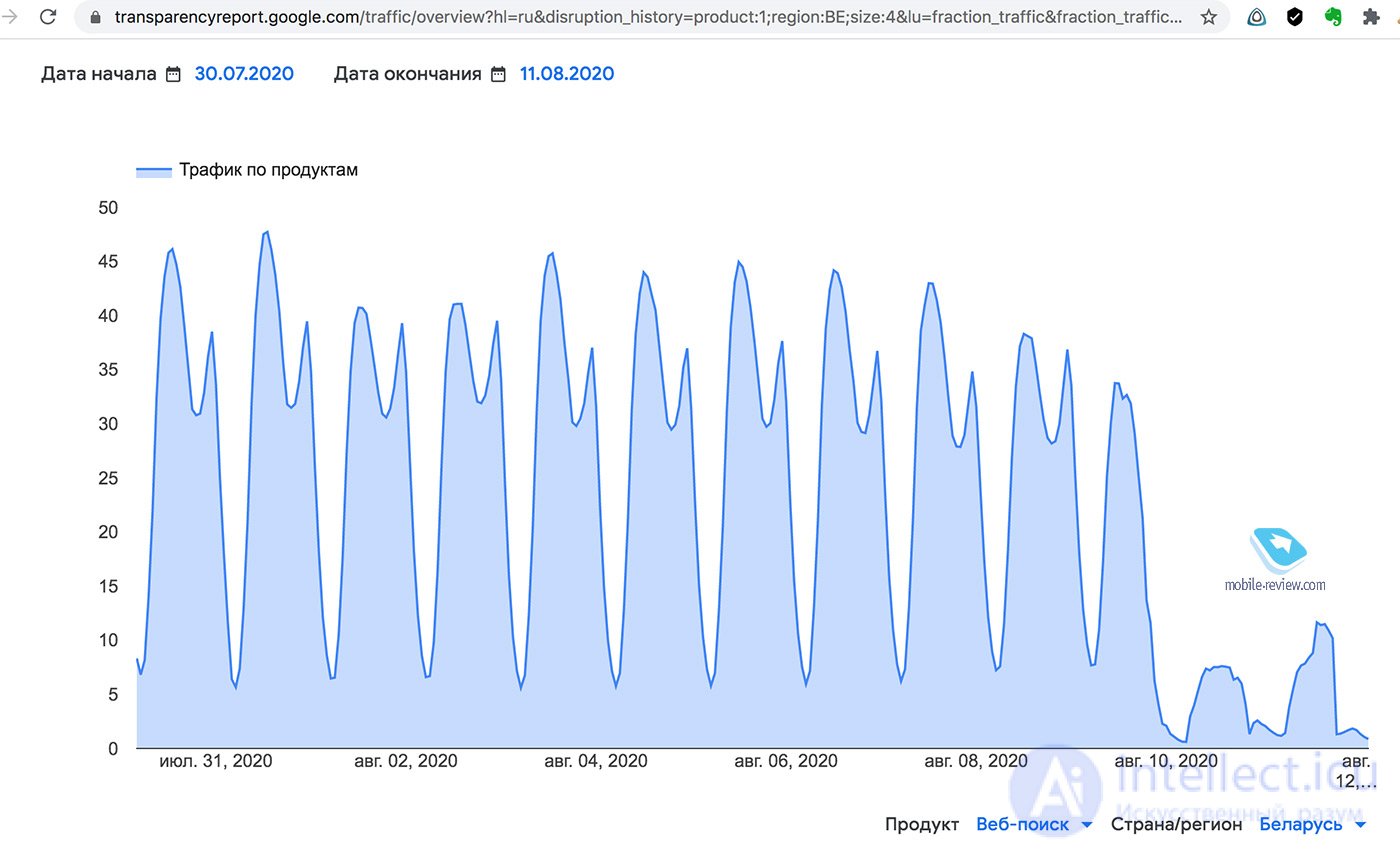Open the blue triangle browser extension
1400x853 pixels.
(x=1257, y=17)
